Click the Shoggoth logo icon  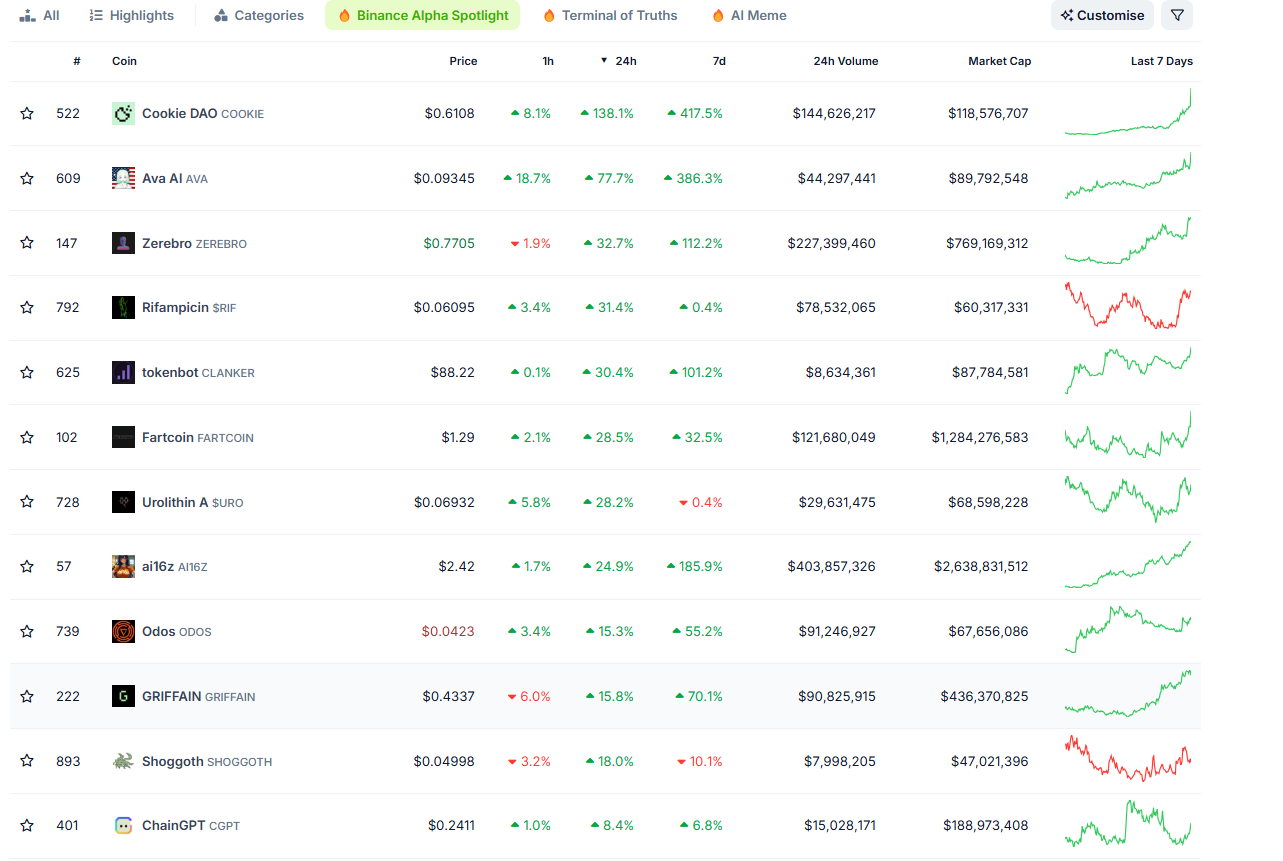click(x=123, y=761)
